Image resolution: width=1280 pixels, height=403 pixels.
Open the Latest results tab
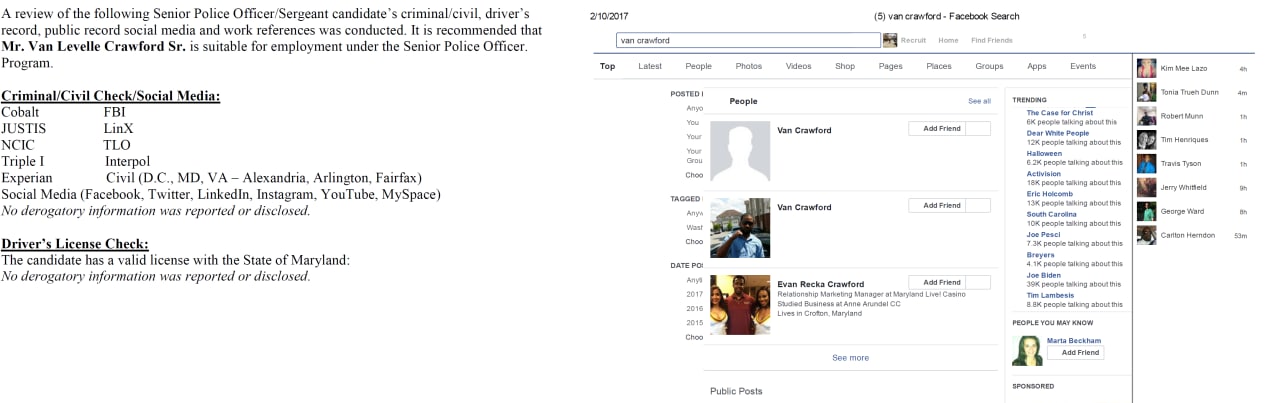tap(649, 66)
